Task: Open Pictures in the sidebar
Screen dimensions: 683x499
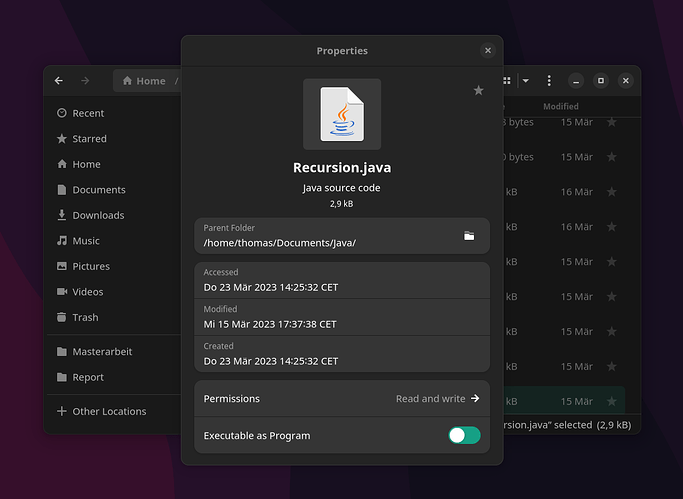Action: click(113, 266)
